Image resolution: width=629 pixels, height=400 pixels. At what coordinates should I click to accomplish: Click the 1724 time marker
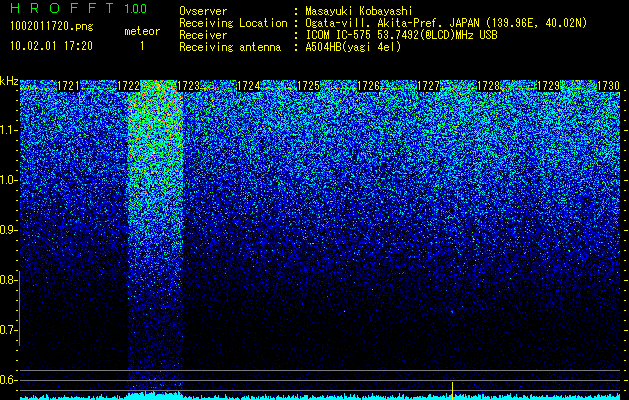point(248,86)
